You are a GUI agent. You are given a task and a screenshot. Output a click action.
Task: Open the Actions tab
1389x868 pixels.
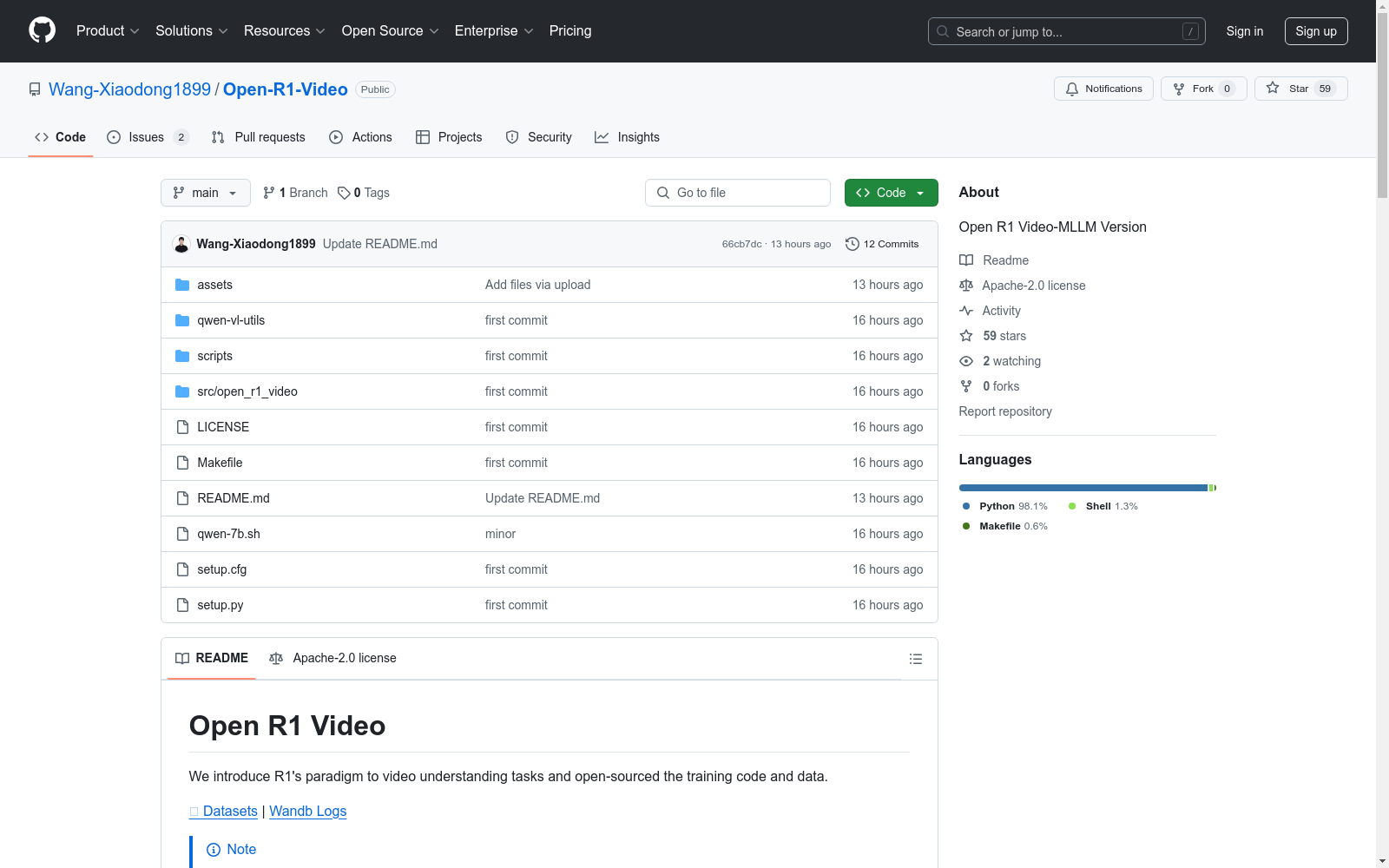[361, 137]
